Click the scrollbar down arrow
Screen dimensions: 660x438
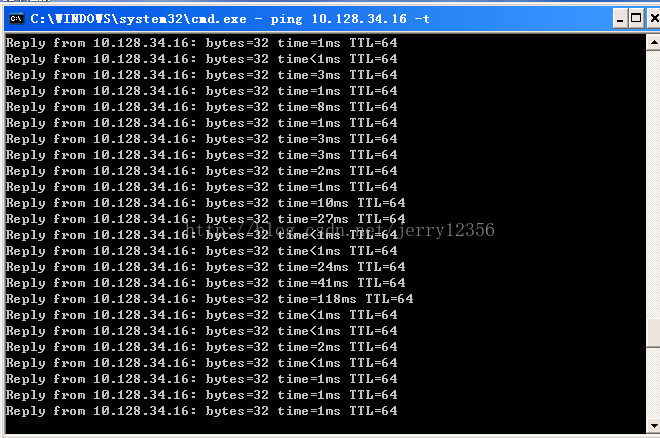pyautogui.click(x=654, y=425)
